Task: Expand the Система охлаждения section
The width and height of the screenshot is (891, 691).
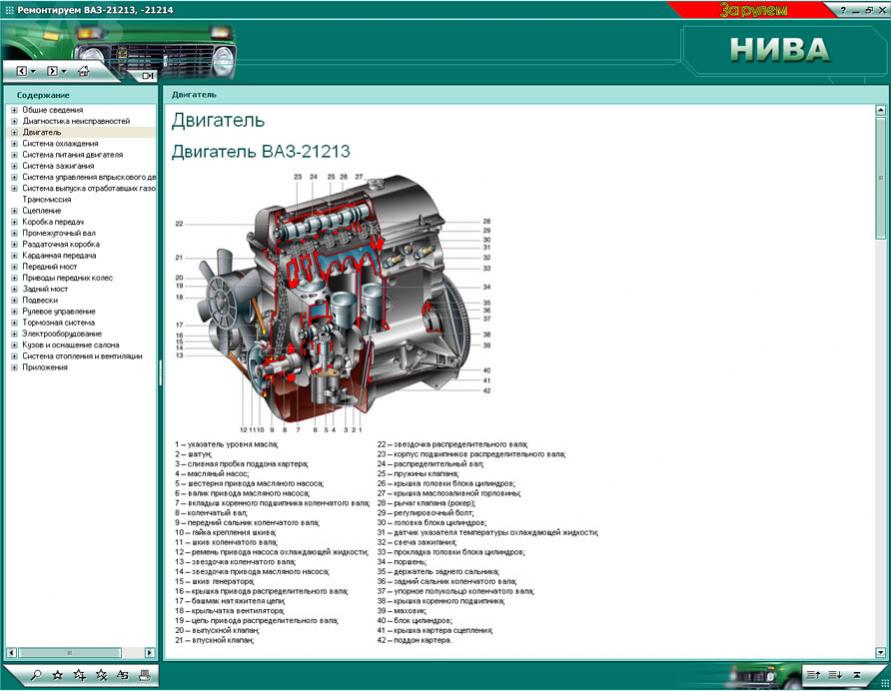Action: click(14, 144)
